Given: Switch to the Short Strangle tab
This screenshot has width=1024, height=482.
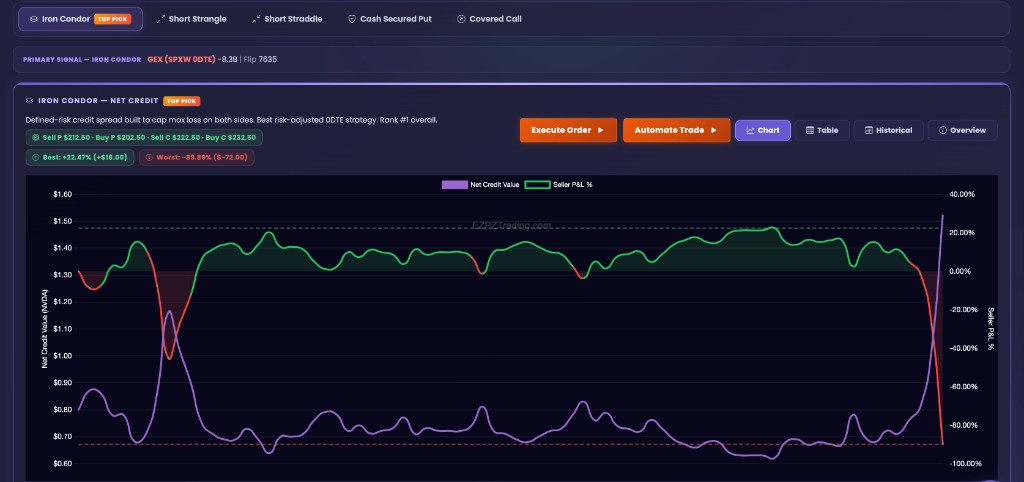Looking at the screenshot, I should tap(191, 19).
